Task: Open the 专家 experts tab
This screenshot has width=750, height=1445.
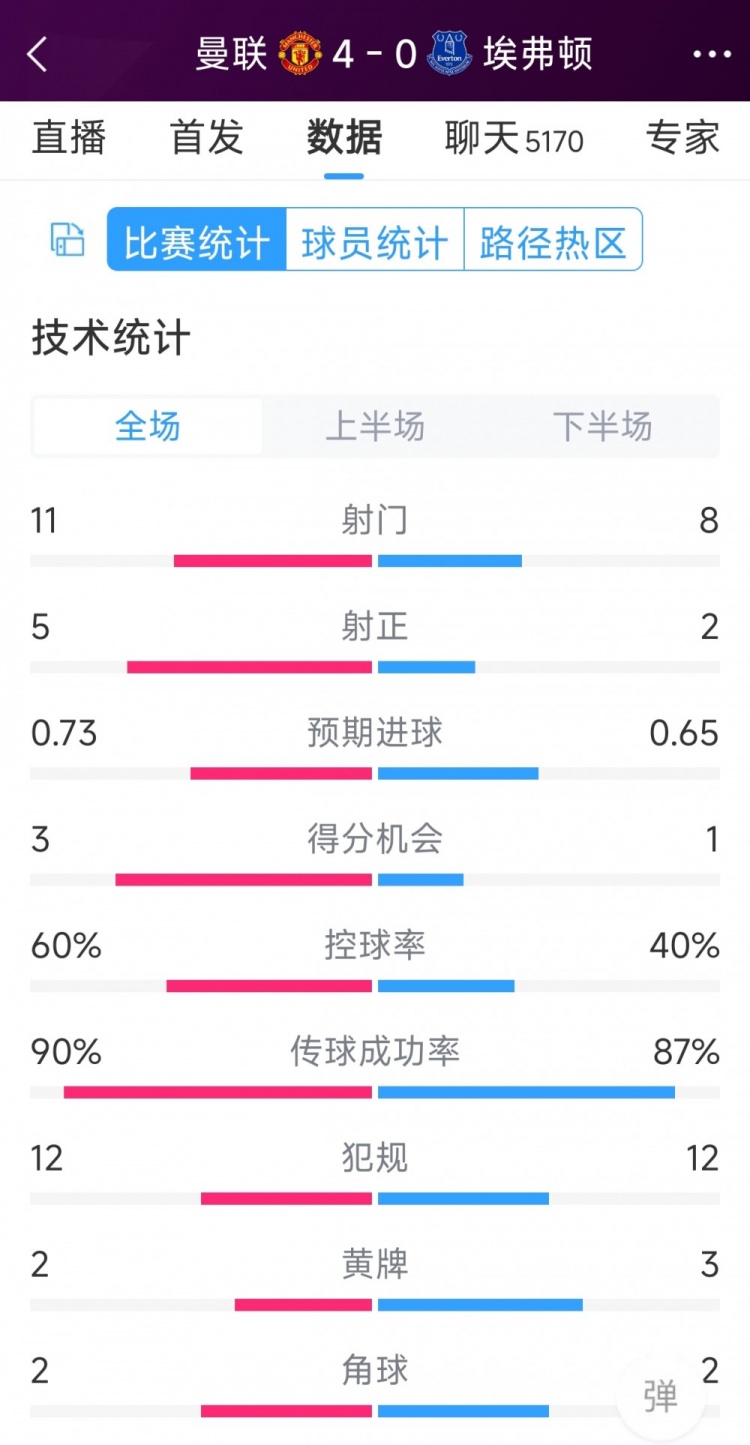Action: (x=682, y=138)
